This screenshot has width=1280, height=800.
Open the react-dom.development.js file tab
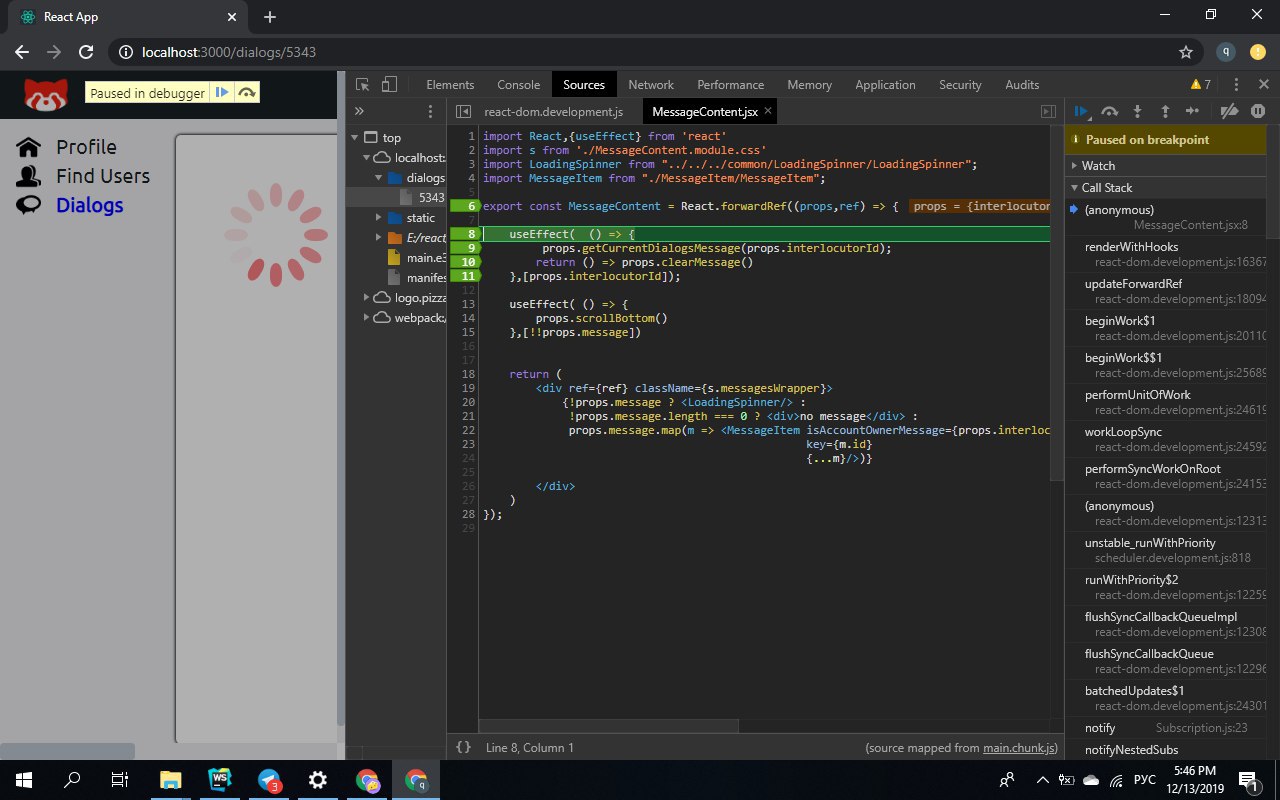(x=553, y=112)
